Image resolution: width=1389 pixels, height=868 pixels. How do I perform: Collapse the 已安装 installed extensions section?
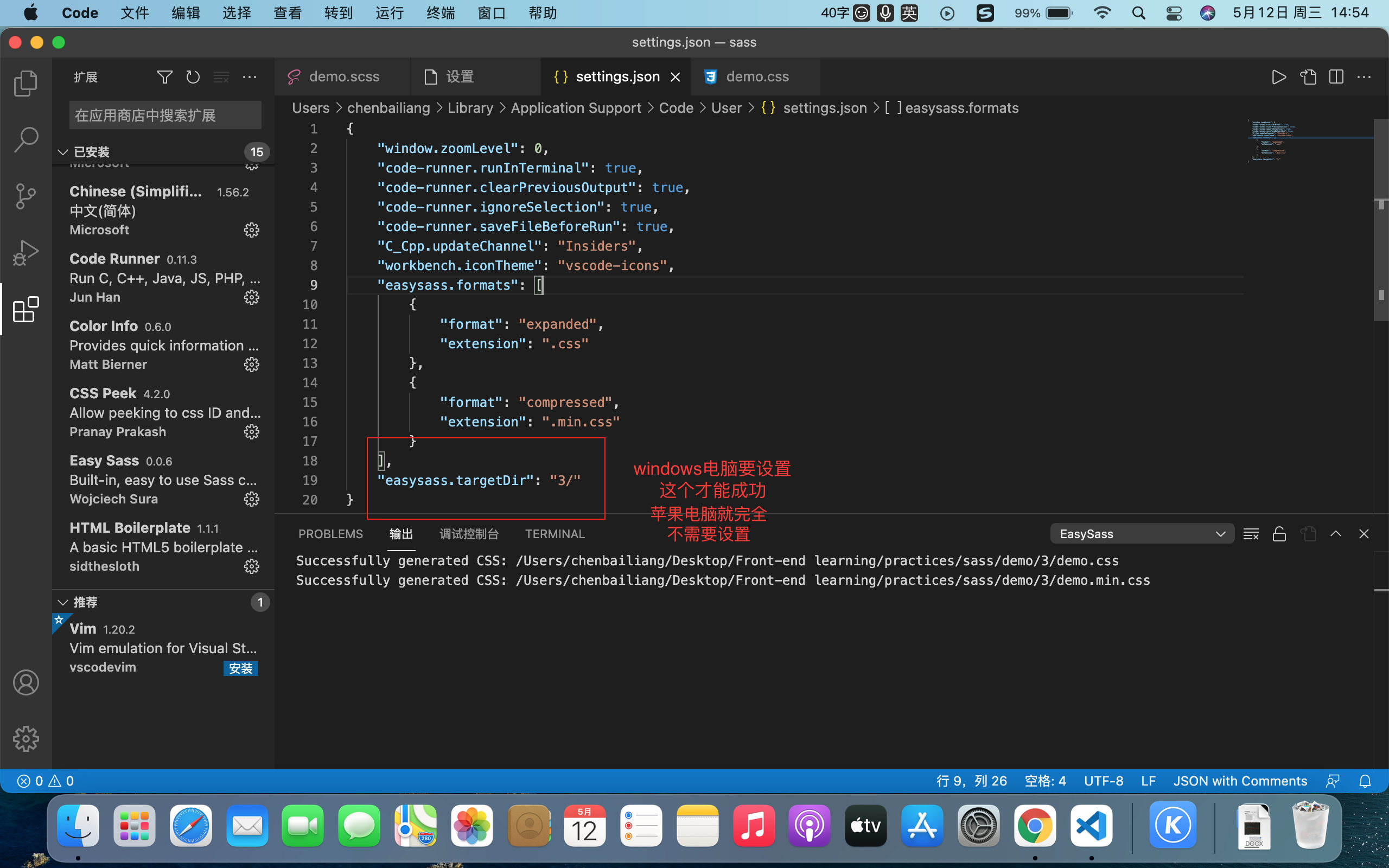click(163, 151)
